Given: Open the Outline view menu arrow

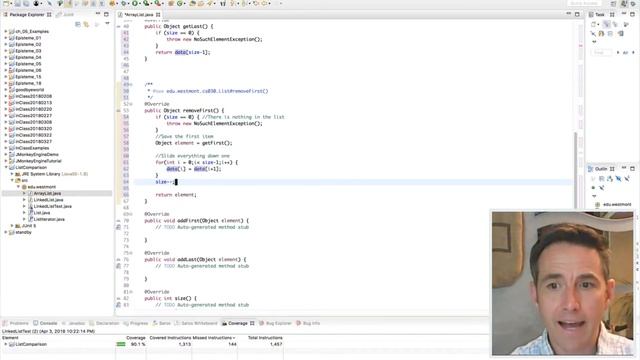Looking at the screenshot, I should coord(594,196).
